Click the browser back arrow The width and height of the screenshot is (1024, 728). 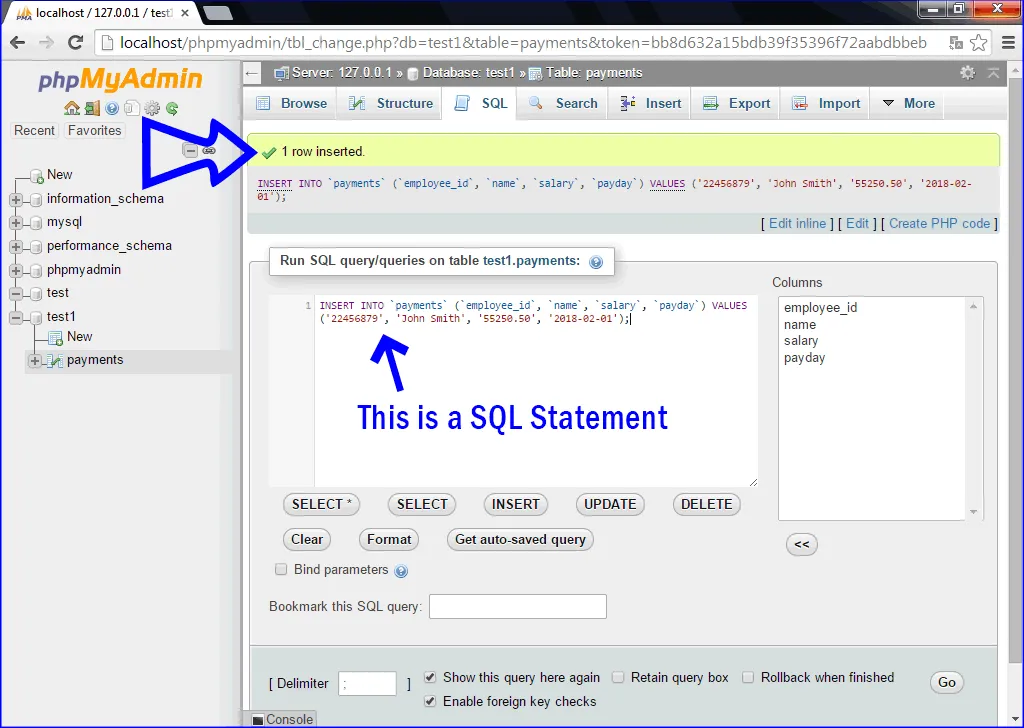(x=18, y=42)
